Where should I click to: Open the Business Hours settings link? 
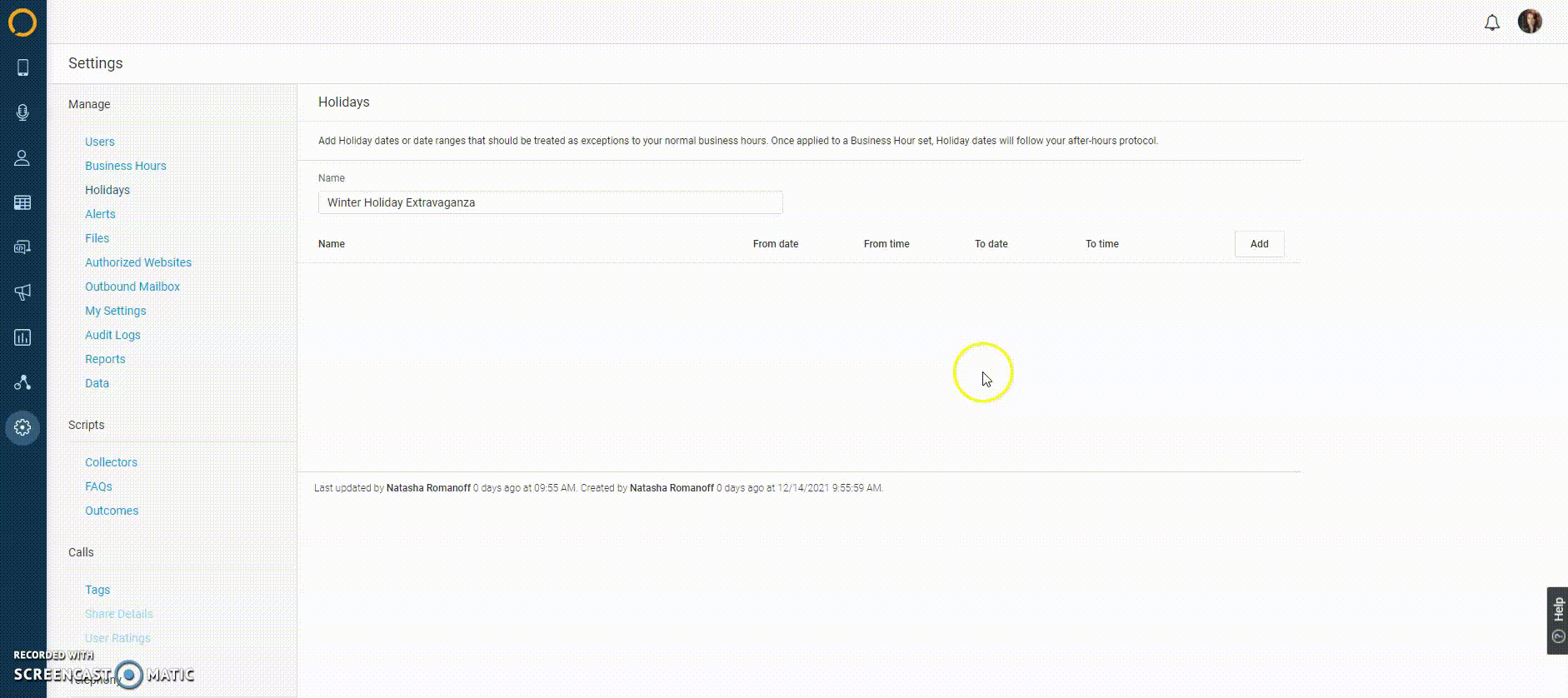(126, 166)
